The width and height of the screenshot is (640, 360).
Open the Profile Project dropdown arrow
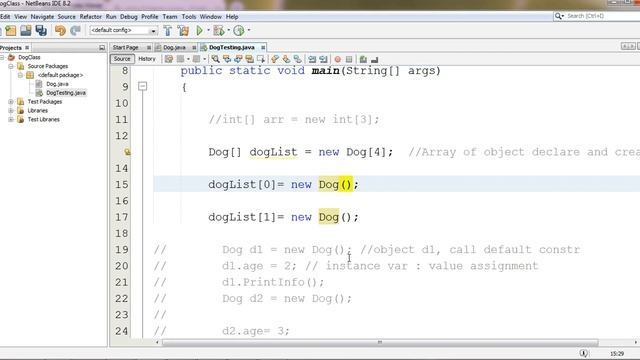pyautogui.click(x=249, y=30)
